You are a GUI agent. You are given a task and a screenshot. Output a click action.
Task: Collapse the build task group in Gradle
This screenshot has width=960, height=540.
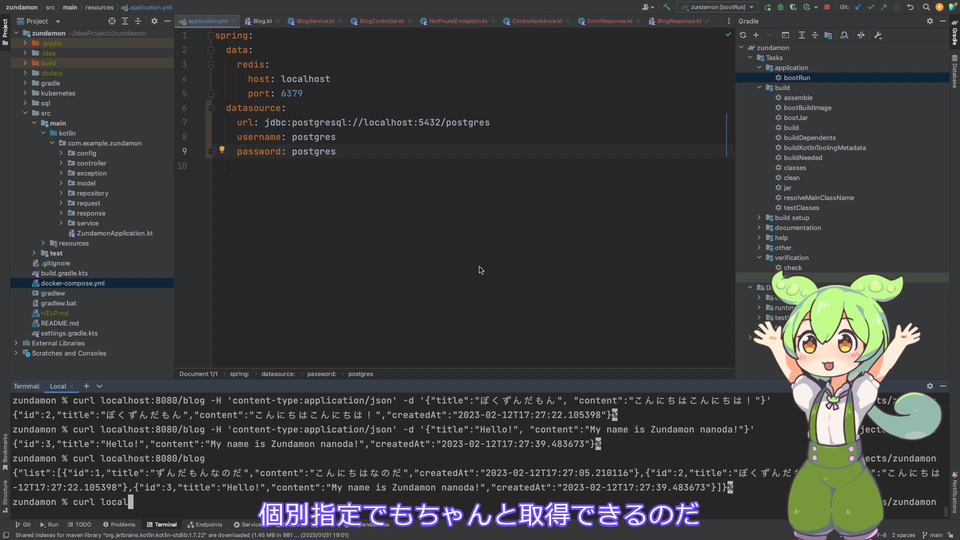point(760,88)
